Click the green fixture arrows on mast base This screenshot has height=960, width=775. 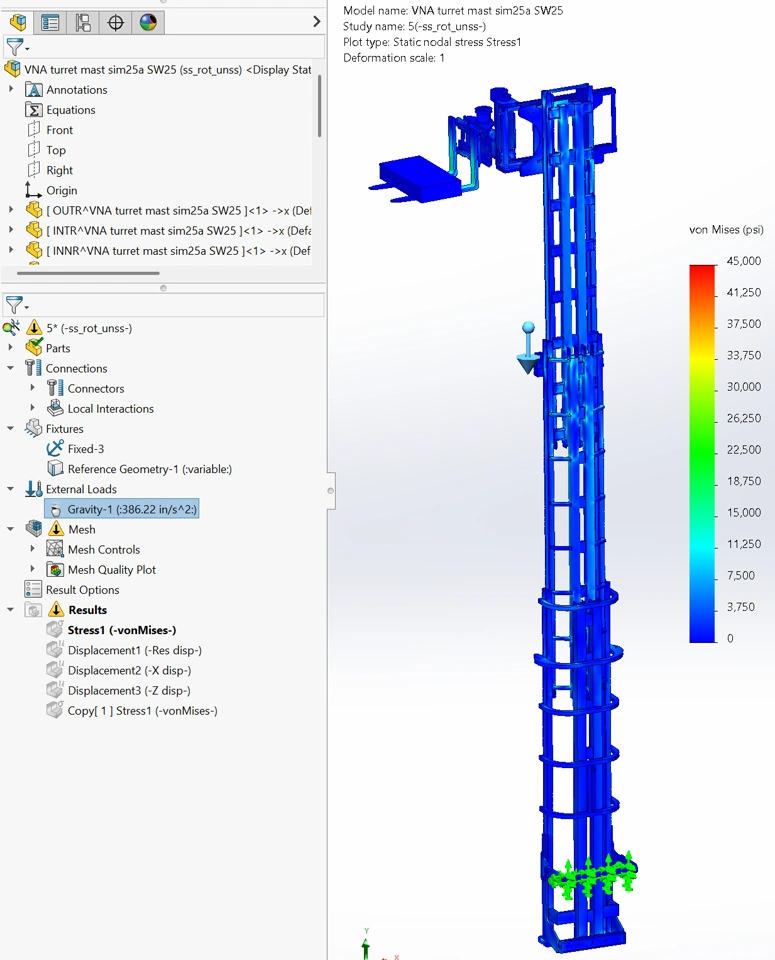592,874
